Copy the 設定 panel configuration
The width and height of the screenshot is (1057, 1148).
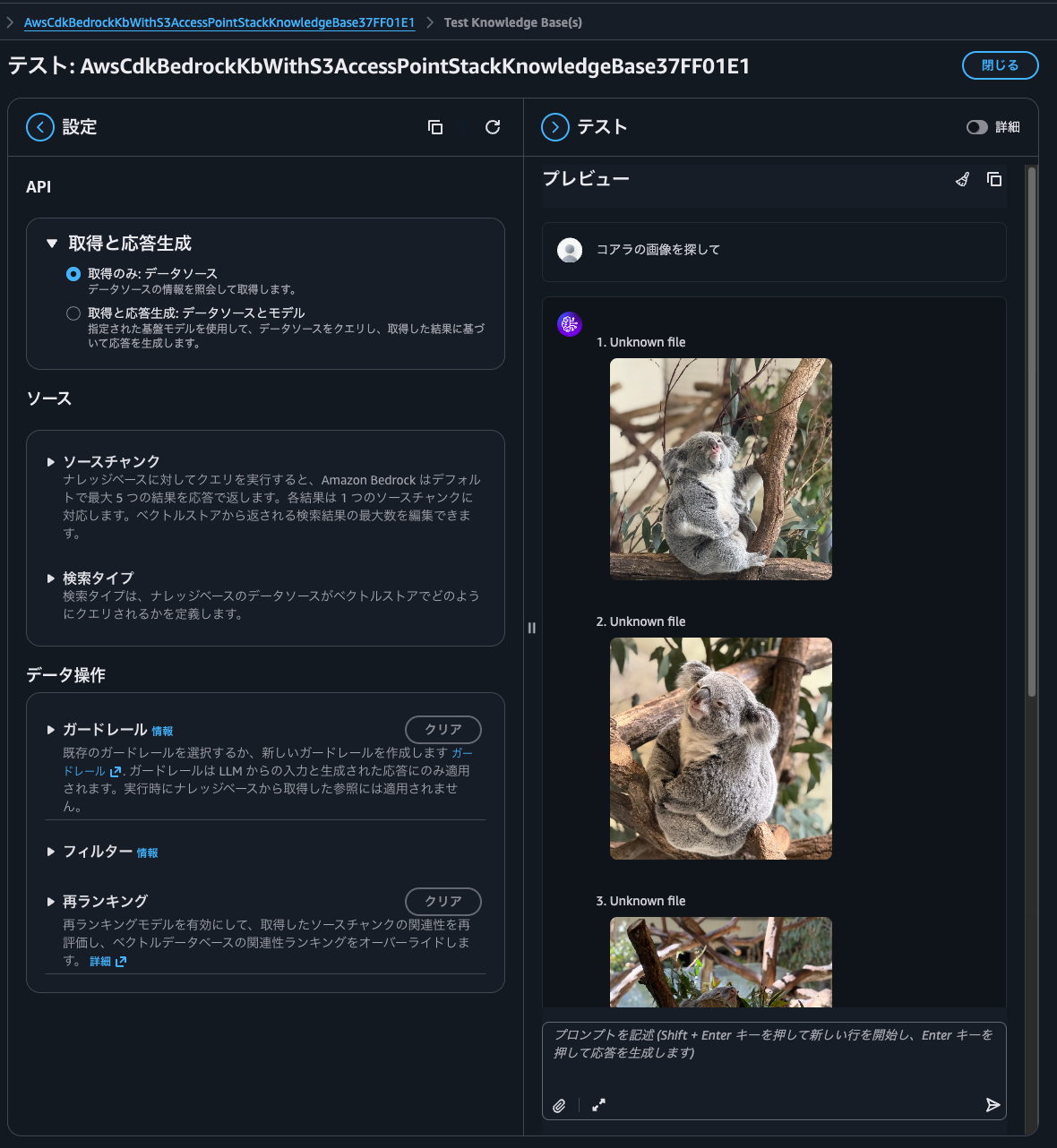pos(435,127)
